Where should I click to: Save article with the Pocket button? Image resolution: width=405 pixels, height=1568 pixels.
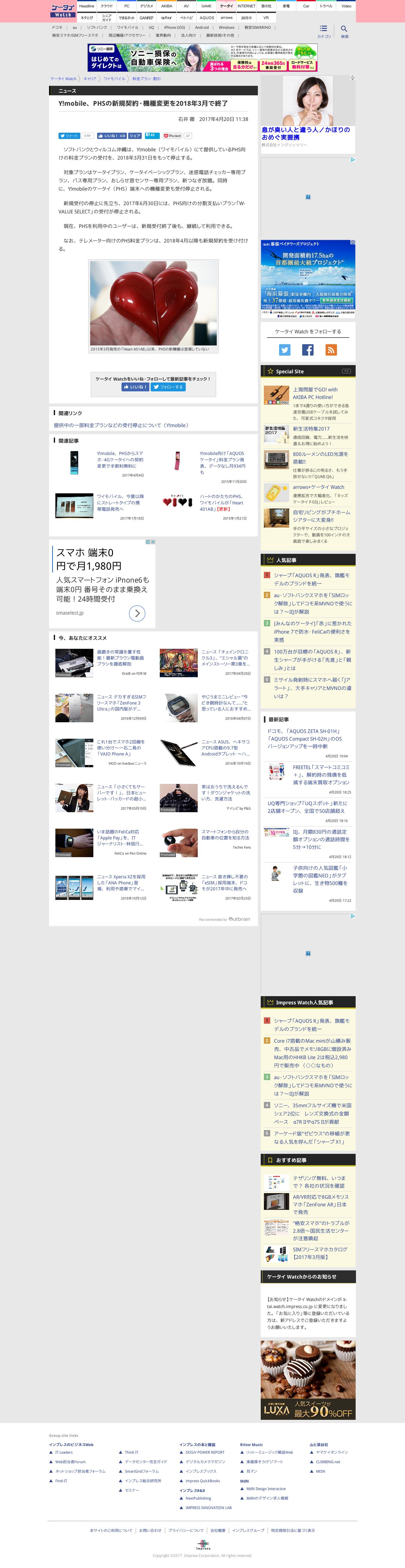tap(172, 136)
